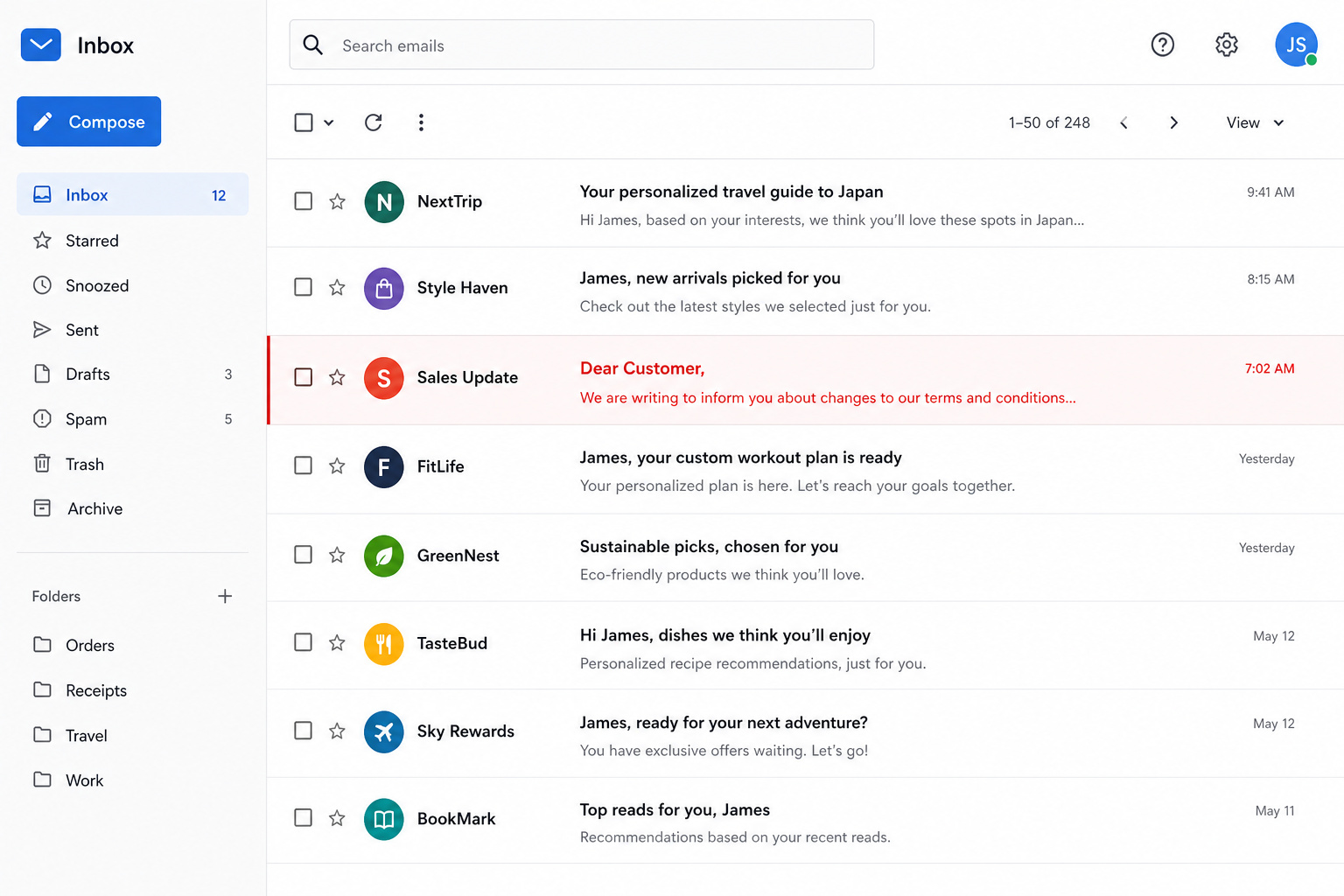Select the Sales Update email checkbox

(x=304, y=377)
